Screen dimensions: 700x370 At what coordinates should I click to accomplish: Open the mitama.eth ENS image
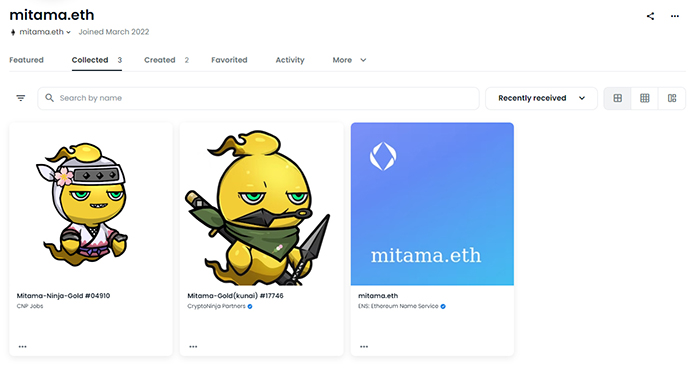[432, 204]
